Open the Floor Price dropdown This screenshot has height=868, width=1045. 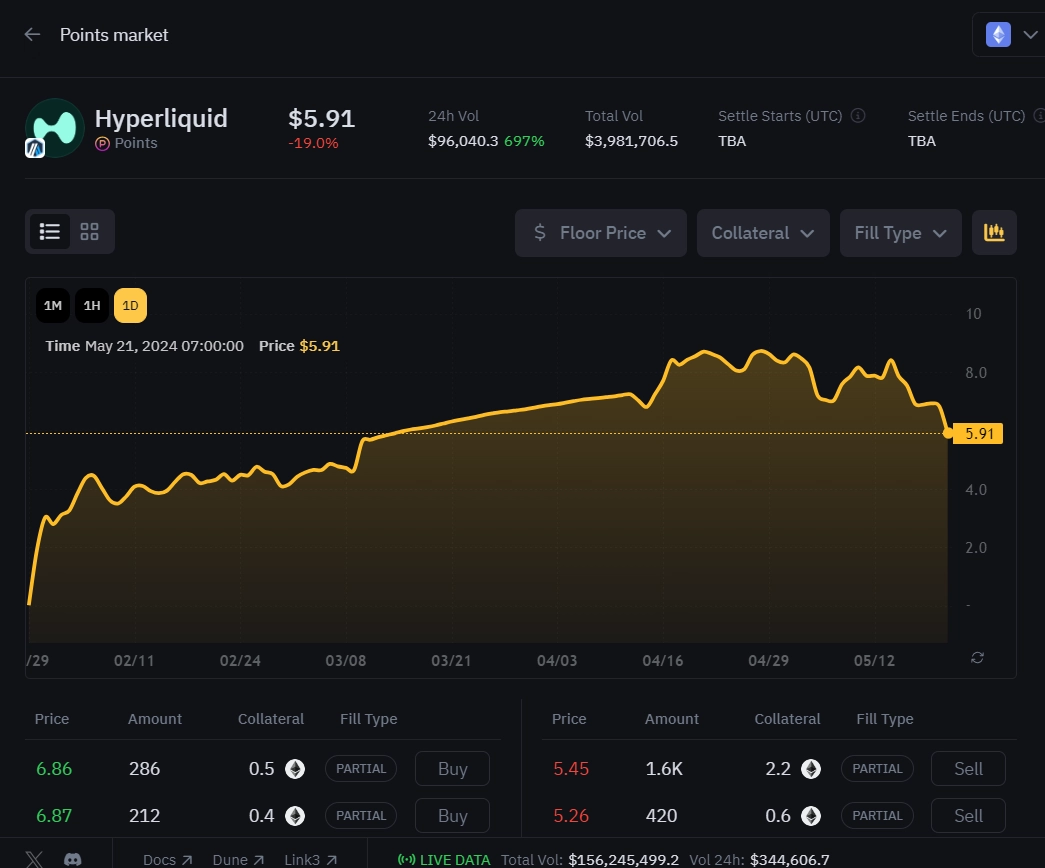[600, 232]
